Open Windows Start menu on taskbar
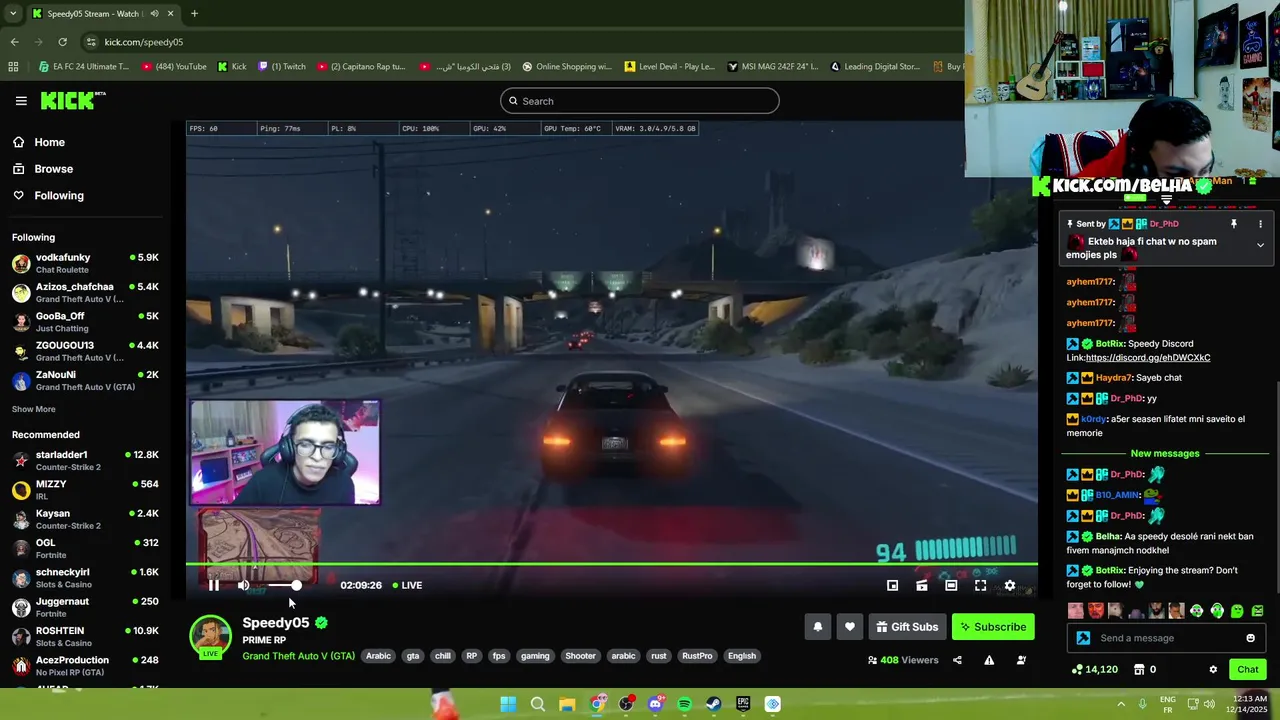1280x720 pixels. pos(508,704)
